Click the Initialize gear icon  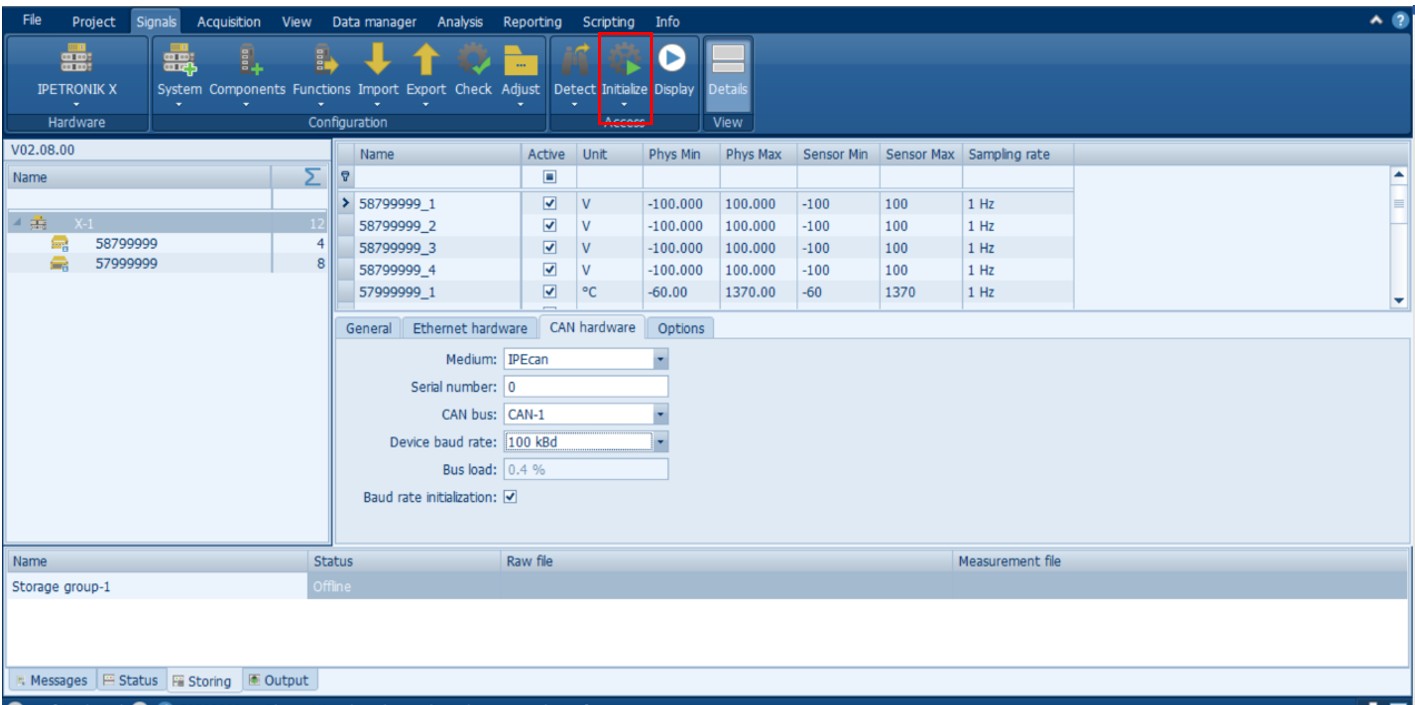click(x=625, y=62)
